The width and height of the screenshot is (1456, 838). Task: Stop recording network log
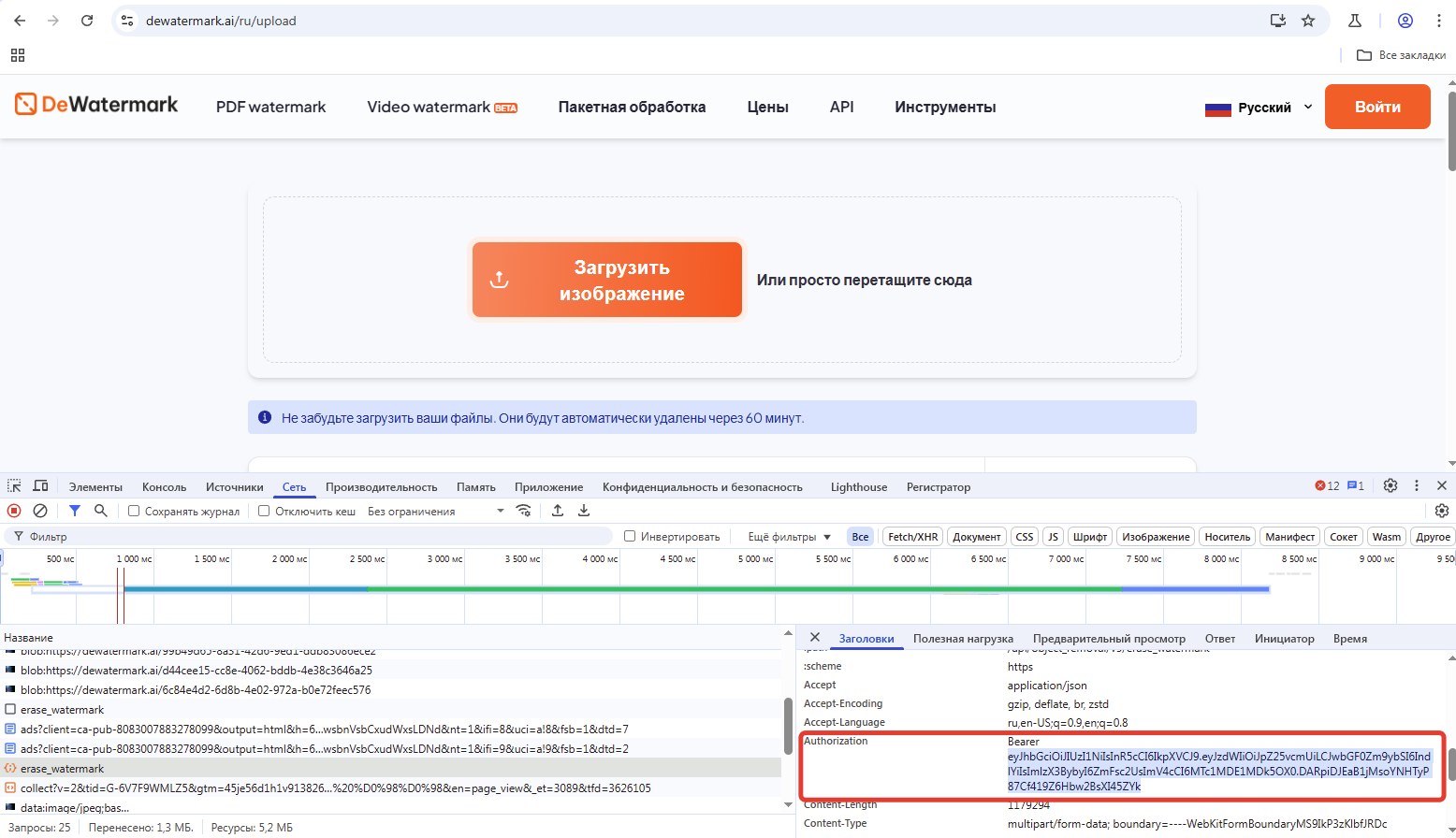(14, 511)
